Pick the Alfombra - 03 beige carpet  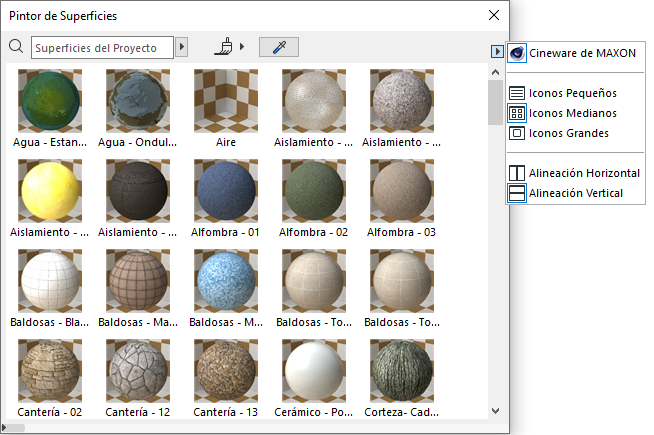pos(402,191)
